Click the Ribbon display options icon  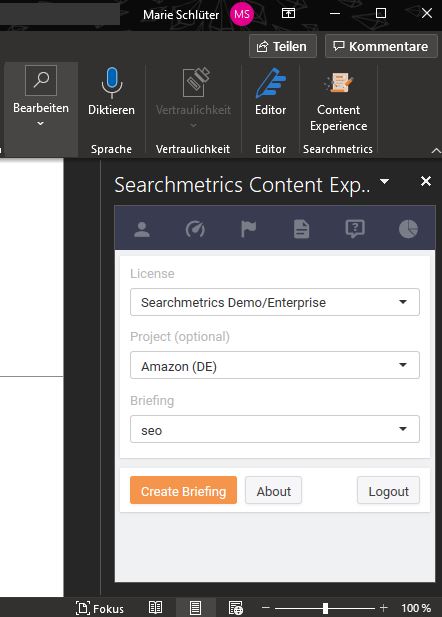coord(288,13)
